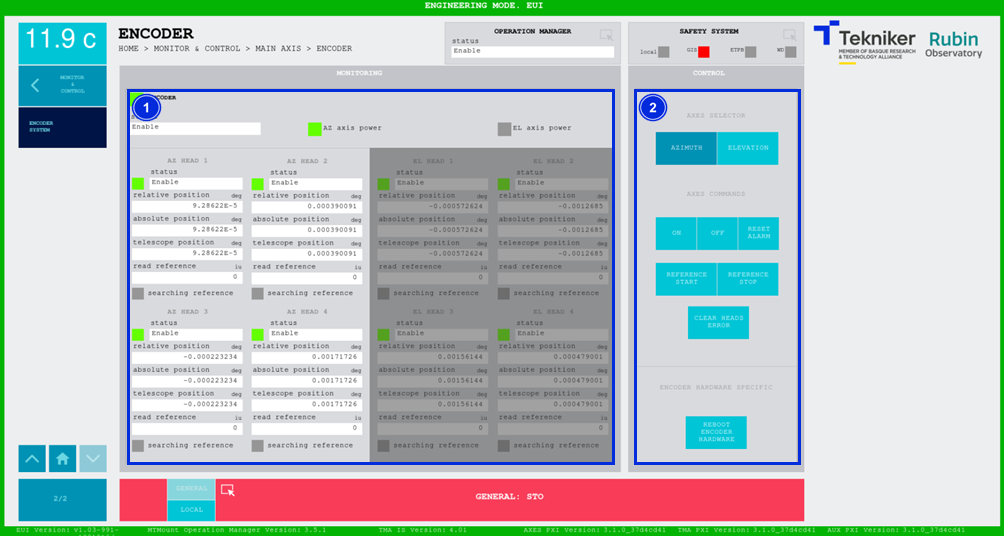Screen dimensions: 1004x536
Task: Turn the axis ON
Action: tap(676, 233)
